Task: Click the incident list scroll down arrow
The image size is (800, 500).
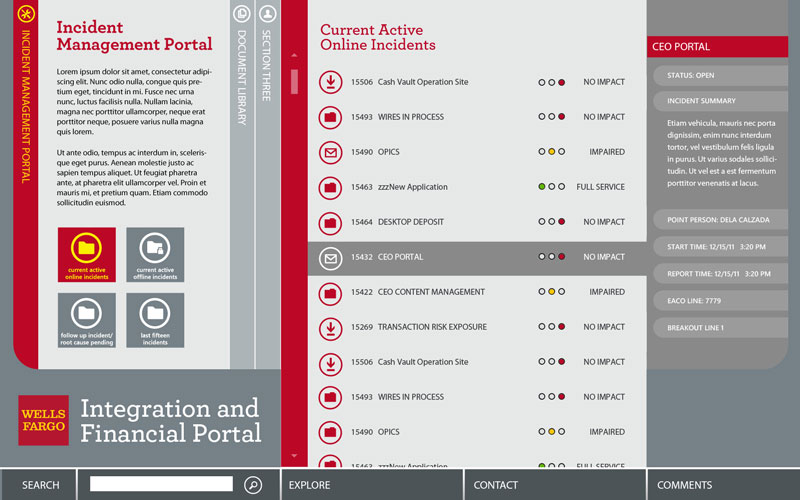Action: tap(294, 456)
